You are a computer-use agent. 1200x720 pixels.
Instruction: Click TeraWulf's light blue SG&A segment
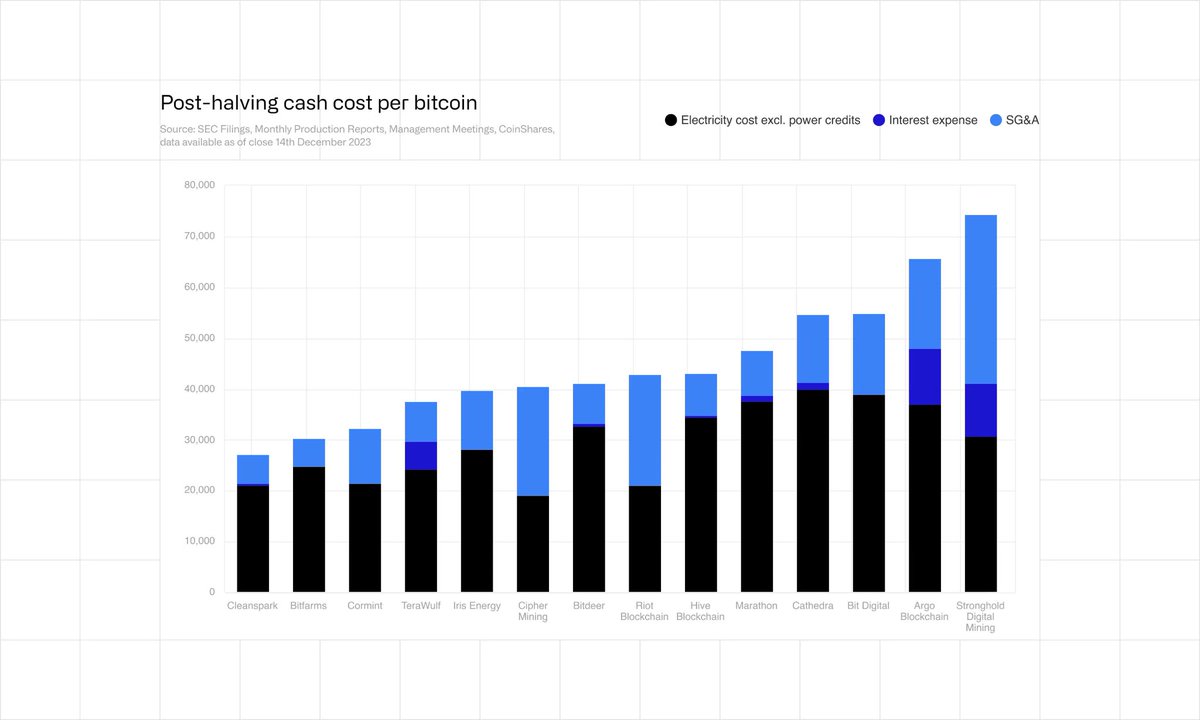421,422
